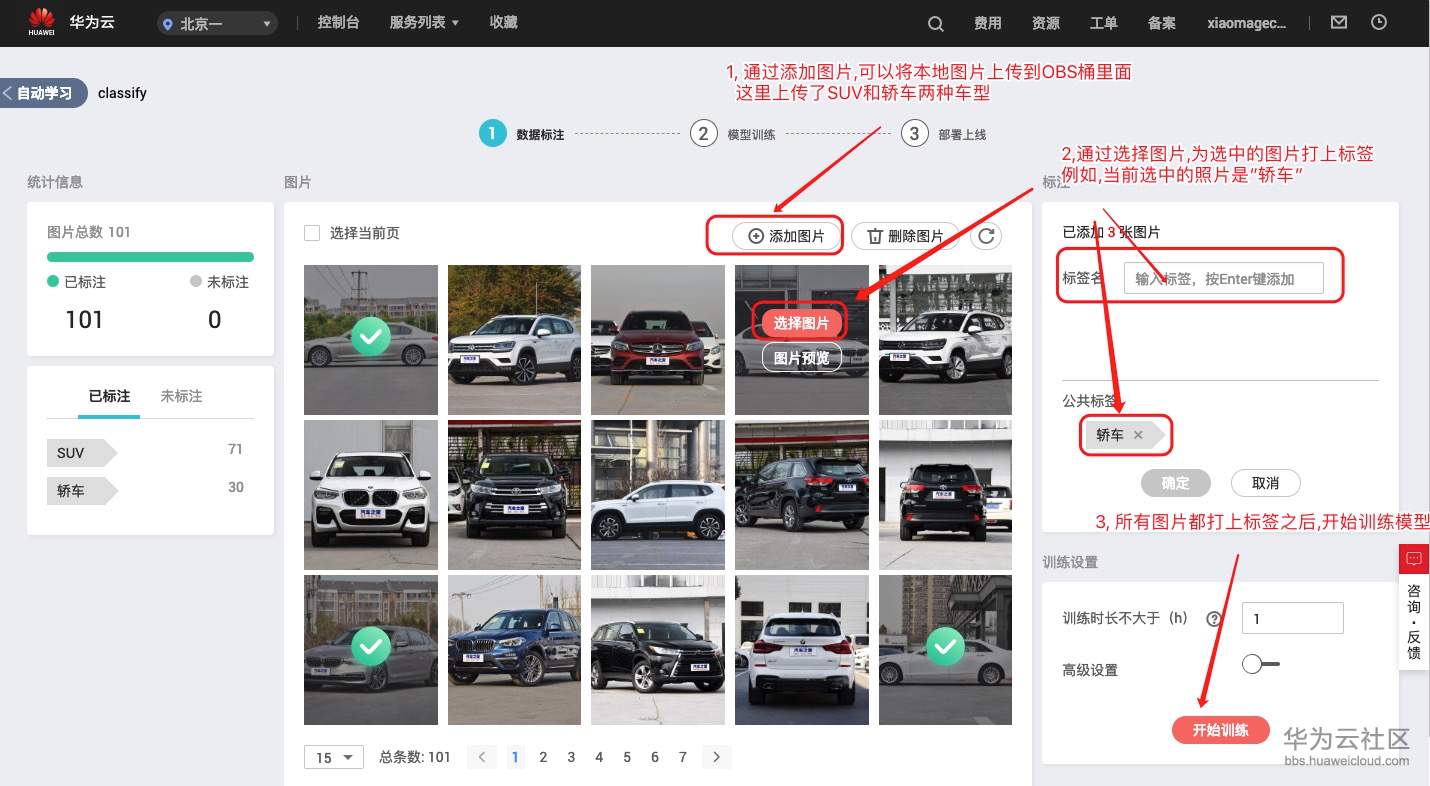Deselect the checked white Cadillac sedan

pos(945,648)
